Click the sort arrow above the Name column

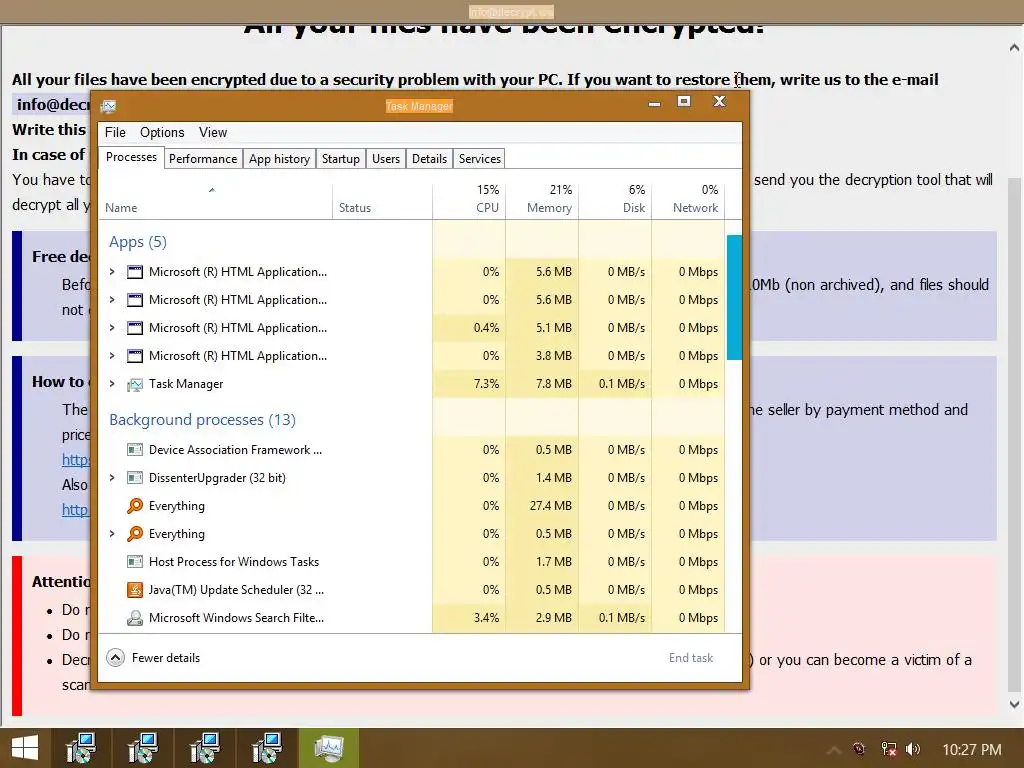click(x=212, y=190)
